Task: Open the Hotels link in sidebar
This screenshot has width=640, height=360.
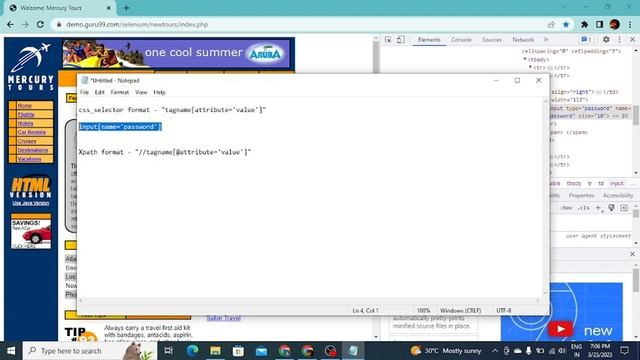Action: [x=25, y=123]
